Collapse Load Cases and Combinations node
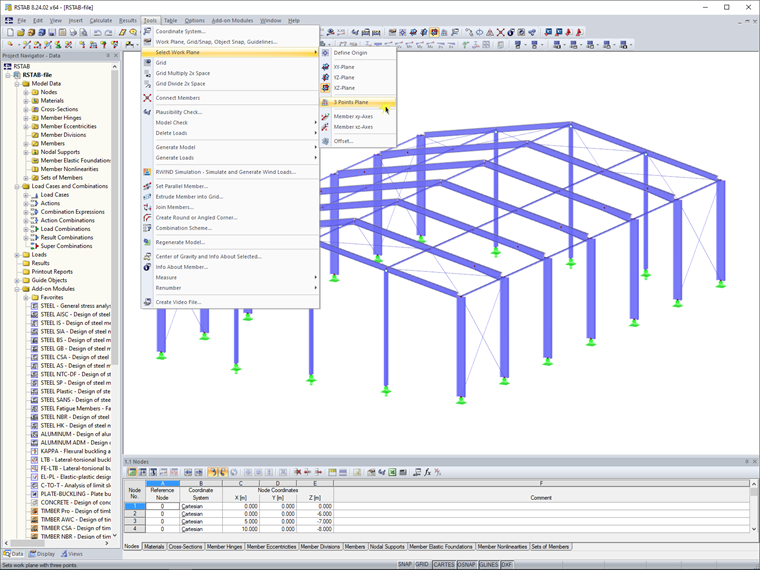The image size is (760, 570). coord(17,186)
